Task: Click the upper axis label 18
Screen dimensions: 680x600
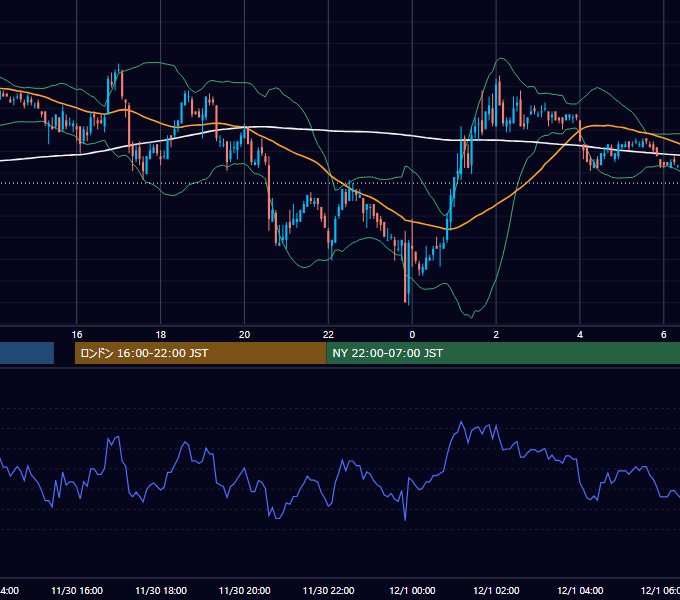Action: coord(160,335)
